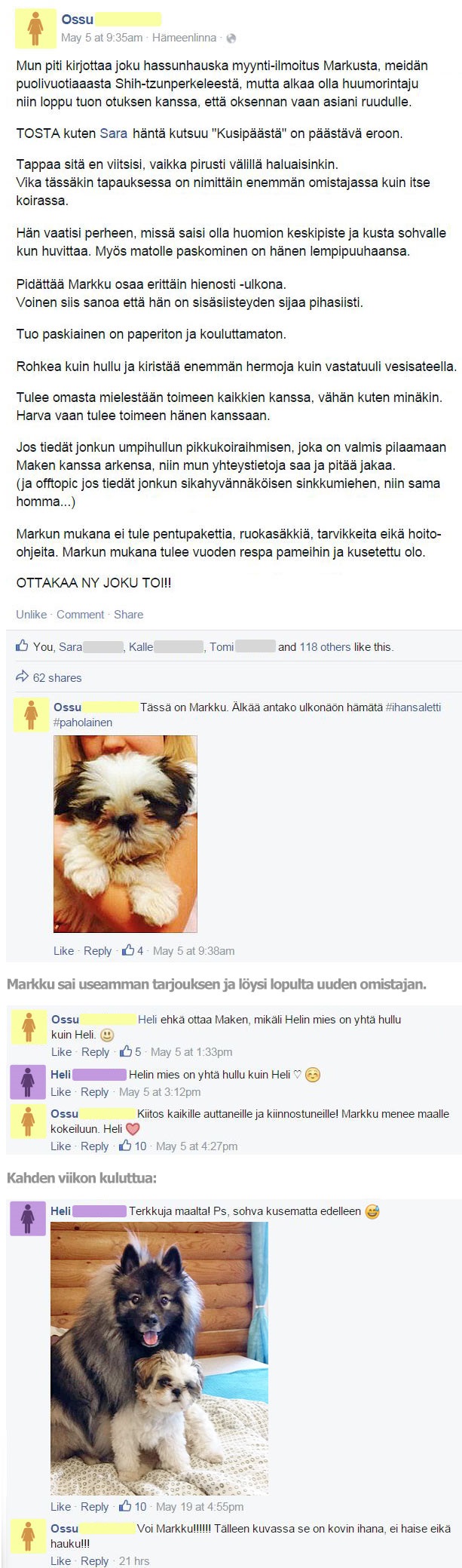Image resolution: width=462 pixels, height=1568 pixels.
Task: Open the Hämeenlinna location link
Action: pyautogui.click(x=185, y=37)
